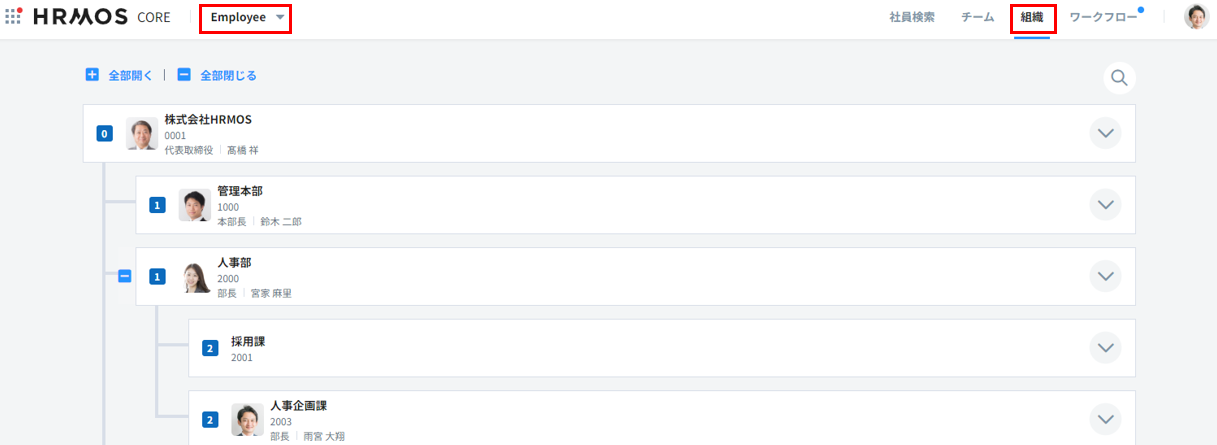
Task: Open the Employee dropdown
Action: click(246, 18)
